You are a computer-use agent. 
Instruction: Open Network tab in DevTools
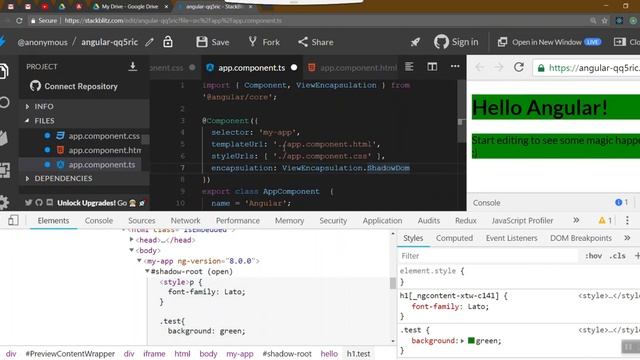[185, 220]
